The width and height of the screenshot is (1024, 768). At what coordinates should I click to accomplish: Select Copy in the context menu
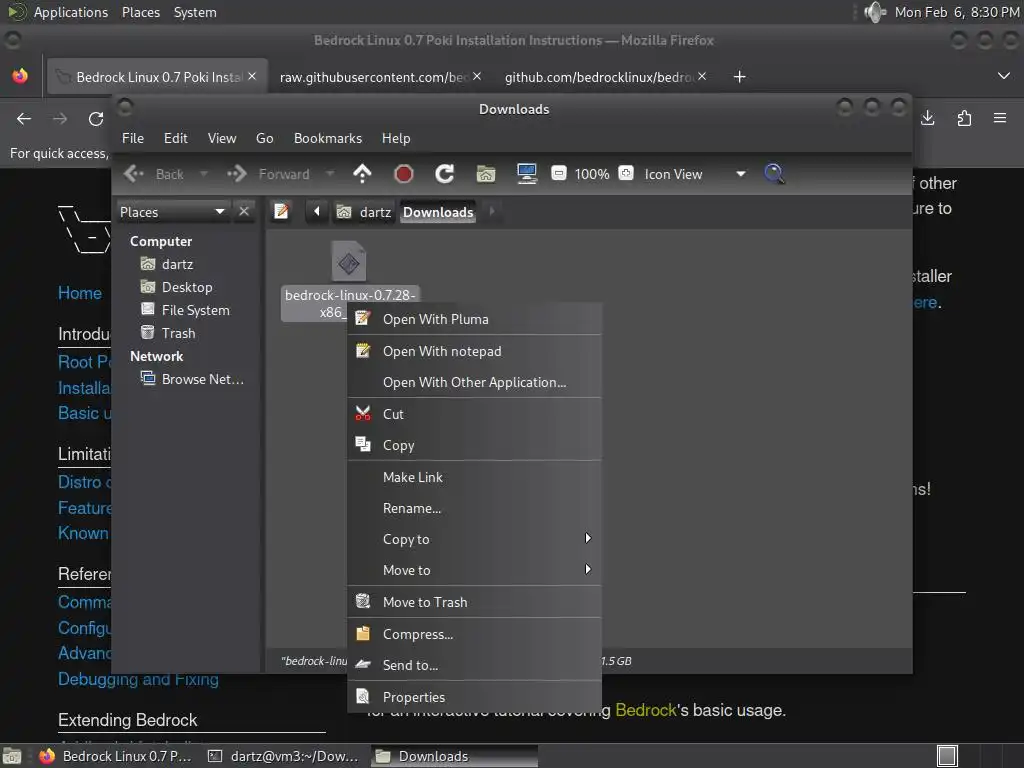pos(474,445)
